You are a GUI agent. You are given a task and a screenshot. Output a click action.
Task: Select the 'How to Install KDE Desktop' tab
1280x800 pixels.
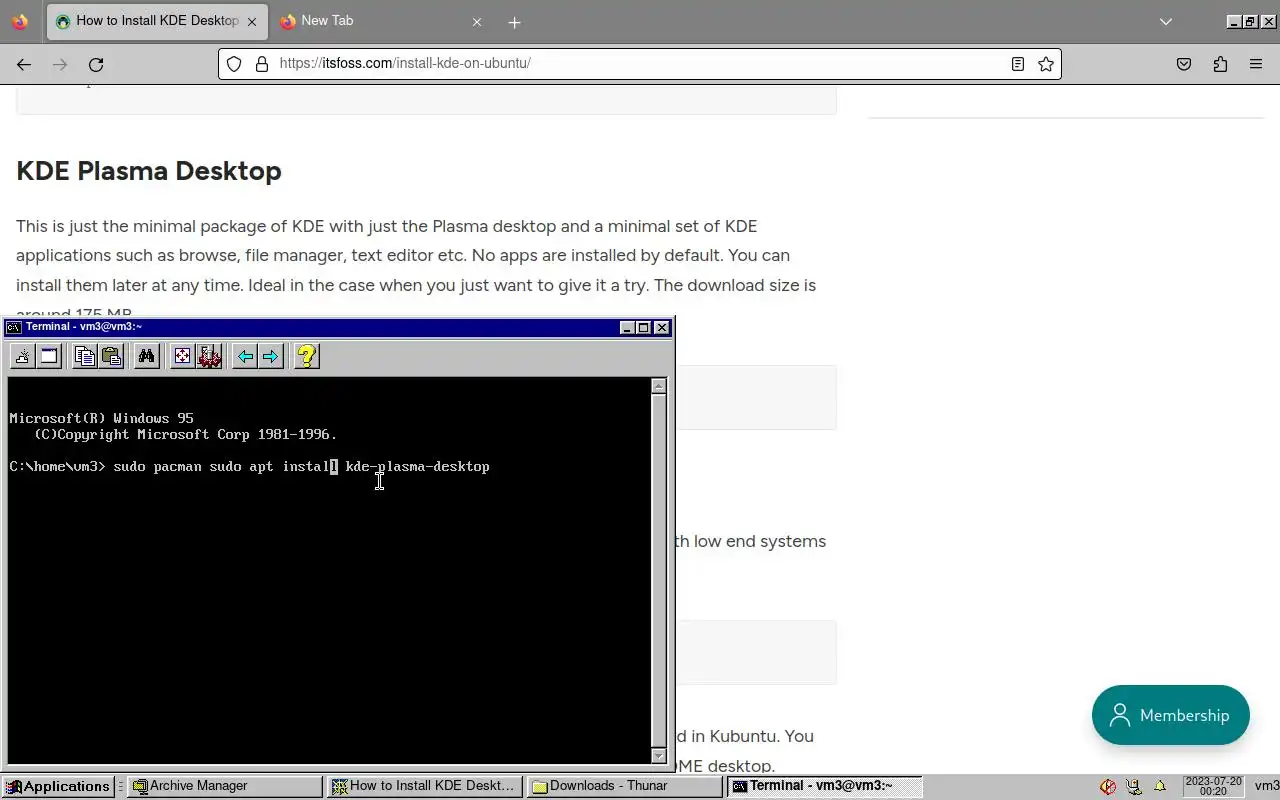click(157, 21)
